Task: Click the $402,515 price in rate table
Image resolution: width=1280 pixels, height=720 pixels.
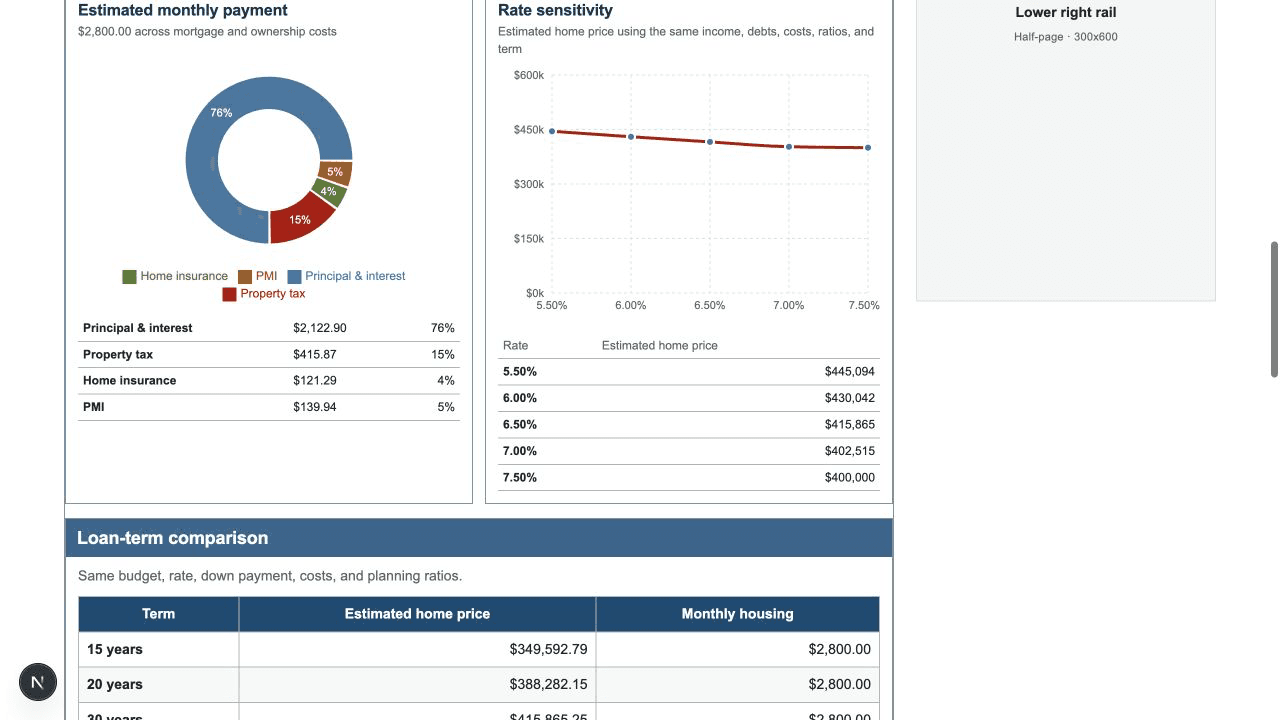Action: coord(850,451)
